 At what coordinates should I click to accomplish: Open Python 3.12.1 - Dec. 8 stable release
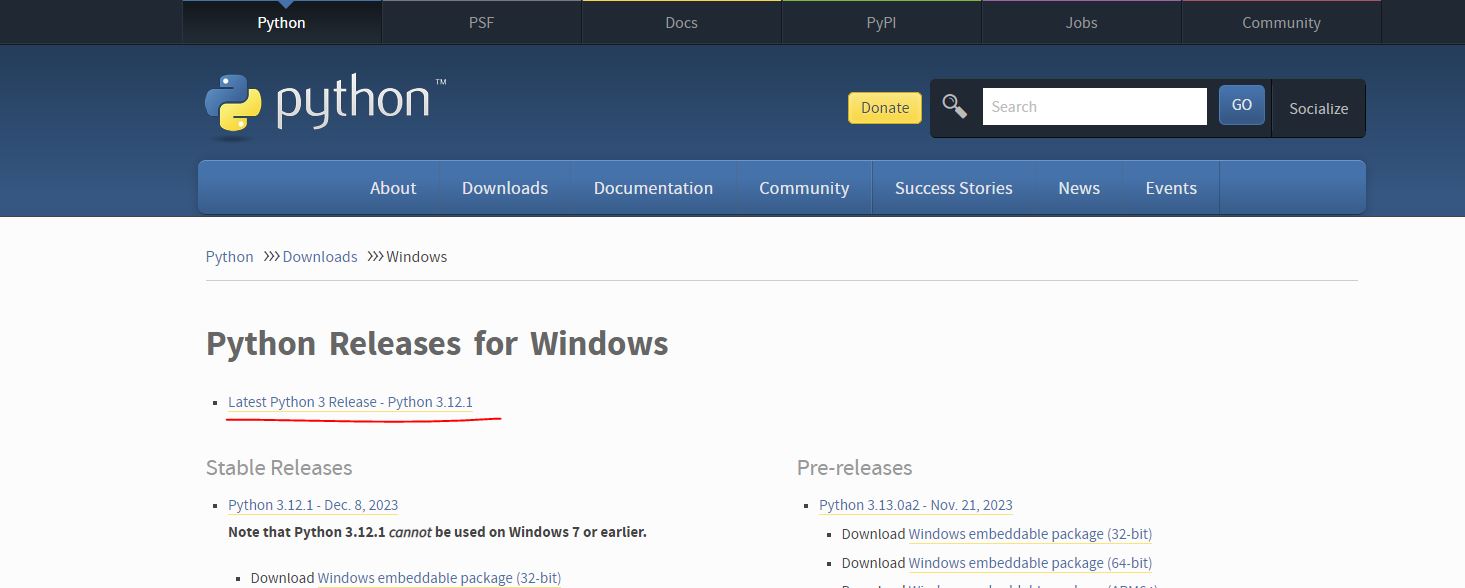coord(313,505)
